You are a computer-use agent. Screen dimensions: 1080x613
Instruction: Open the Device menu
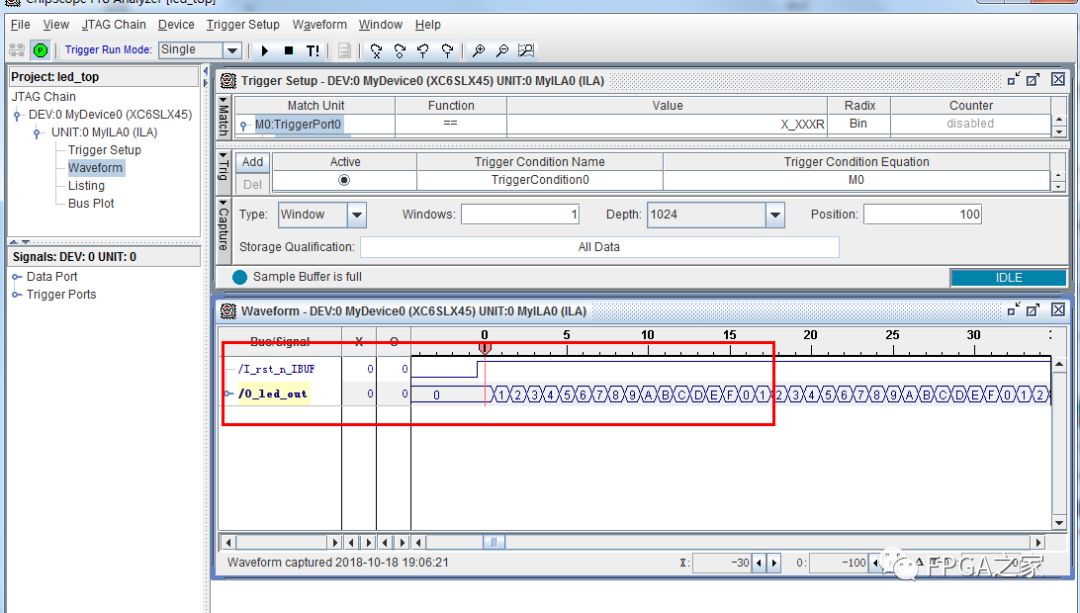(x=176, y=25)
